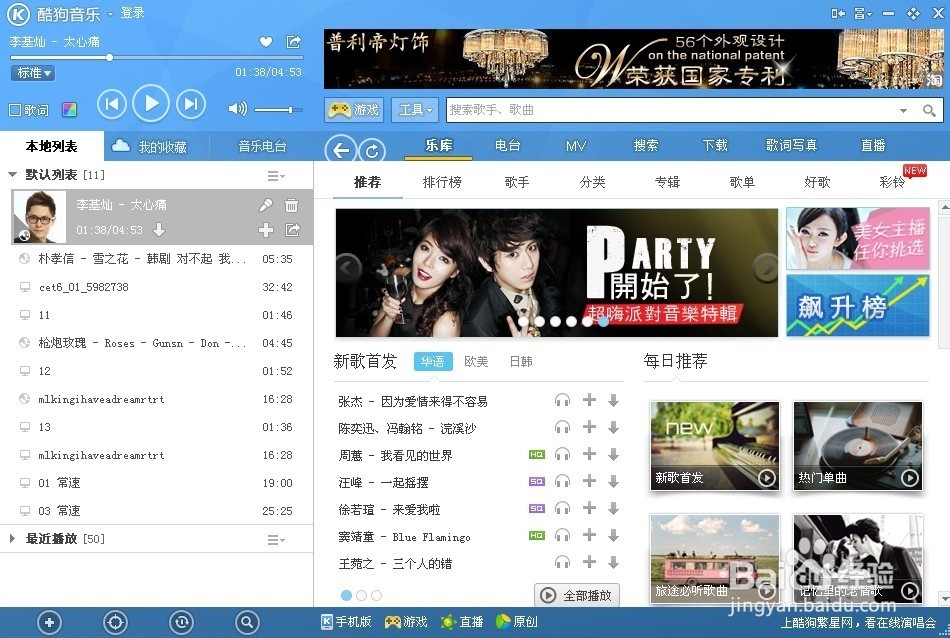This screenshot has height=638, width=950.
Task: Refresh the page with circular arrow
Action: tap(372, 150)
